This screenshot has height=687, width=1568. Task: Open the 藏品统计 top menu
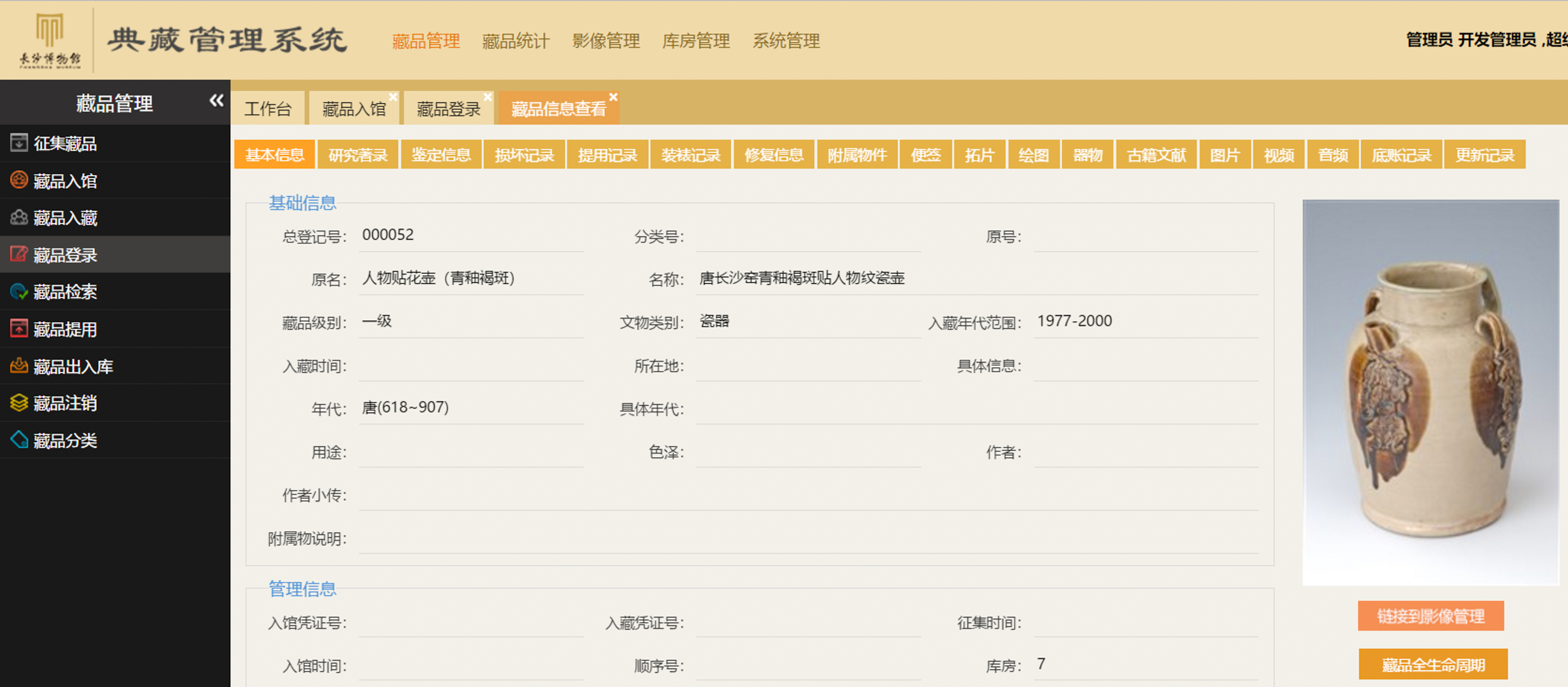pyautogui.click(x=516, y=41)
